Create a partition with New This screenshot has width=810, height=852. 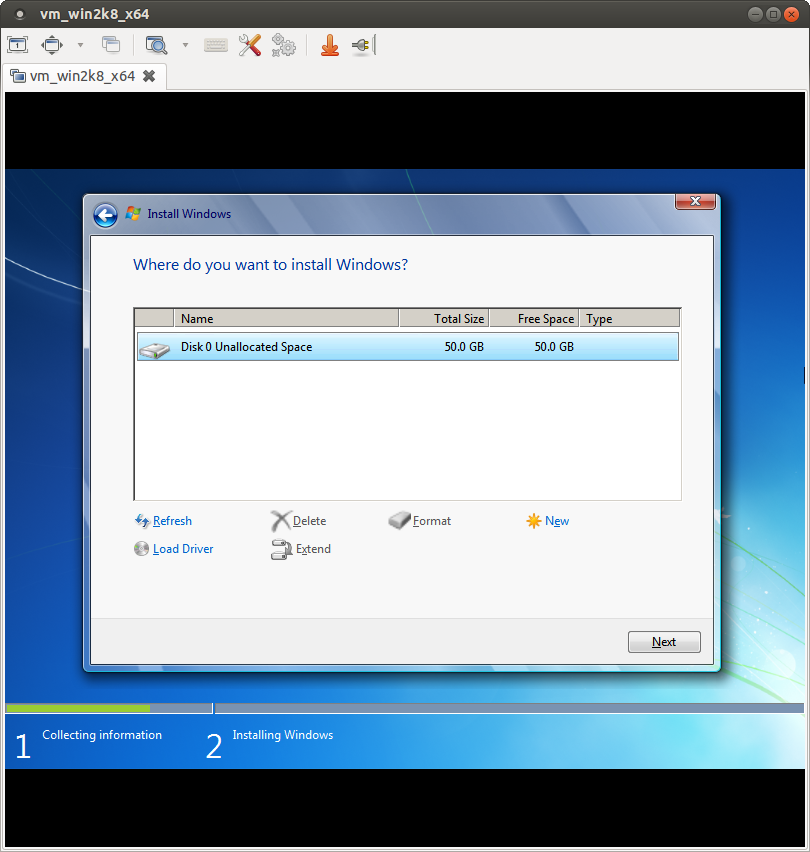[x=556, y=520]
